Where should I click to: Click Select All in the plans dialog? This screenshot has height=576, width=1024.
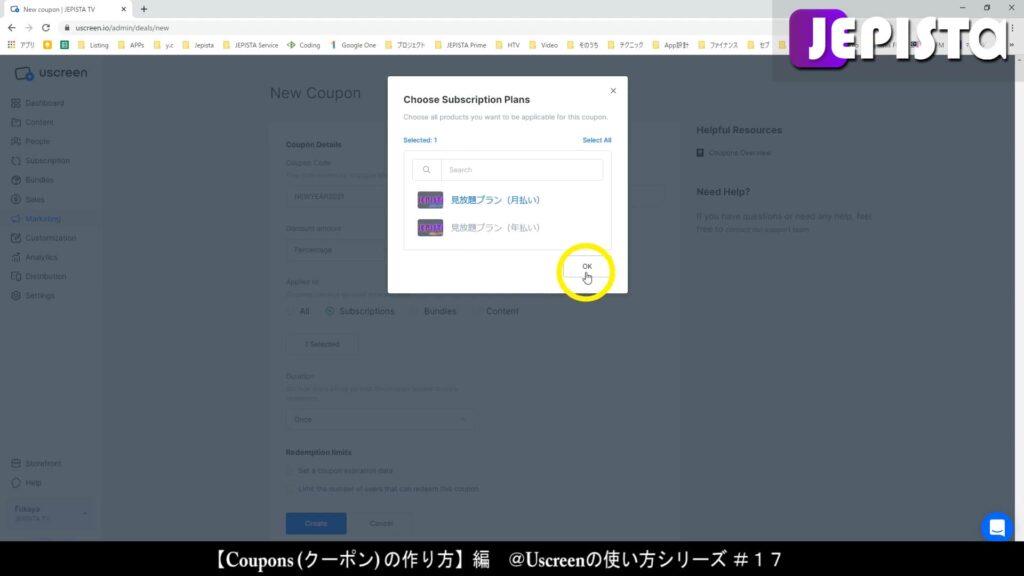pyautogui.click(x=597, y=140)
